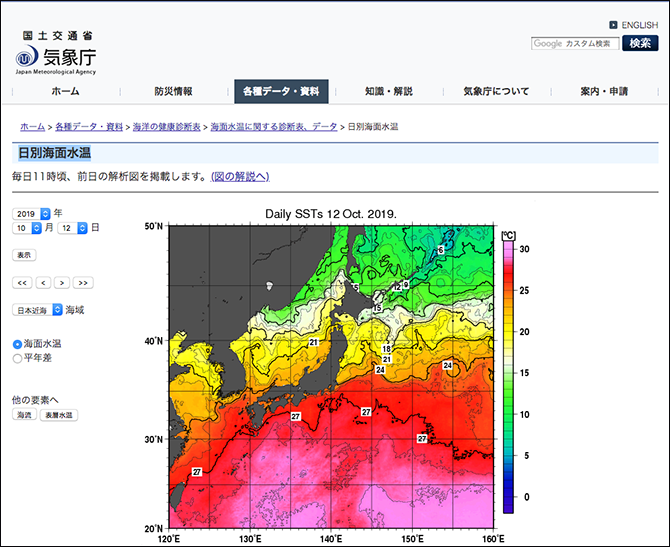
Task: Click the 他の要素へ label
Action: tap(35, 400)
